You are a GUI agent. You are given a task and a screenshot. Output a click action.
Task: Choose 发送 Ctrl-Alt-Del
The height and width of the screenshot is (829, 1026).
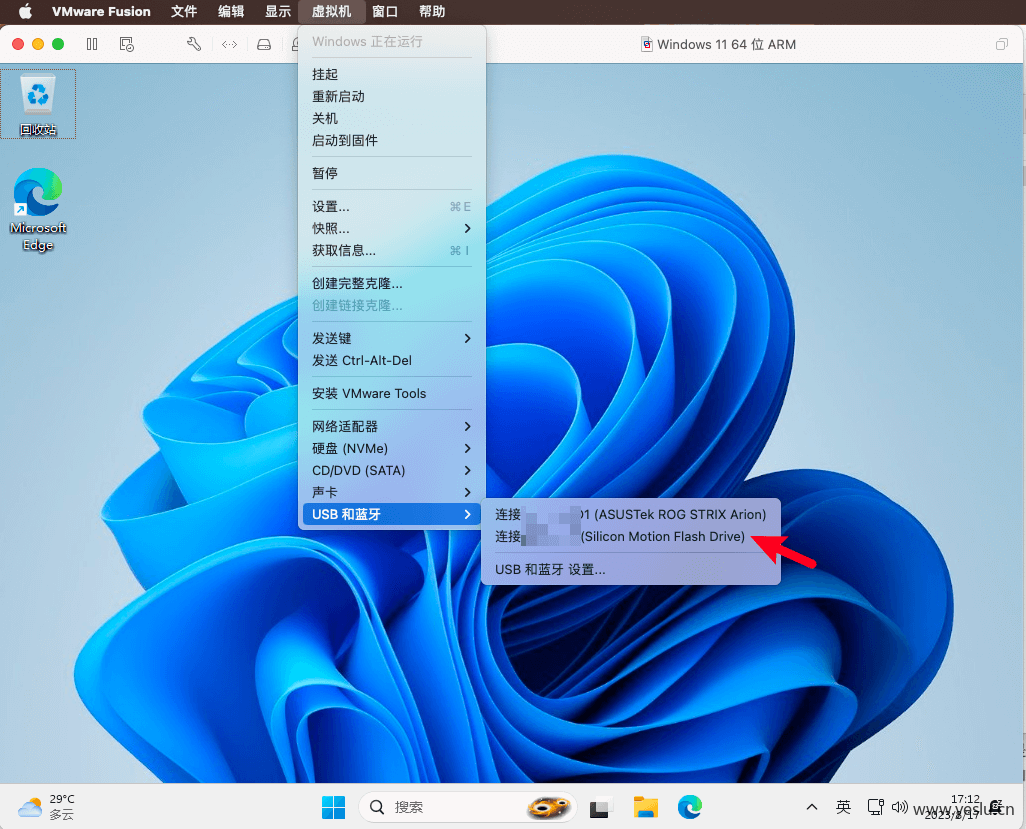point(391,360)
